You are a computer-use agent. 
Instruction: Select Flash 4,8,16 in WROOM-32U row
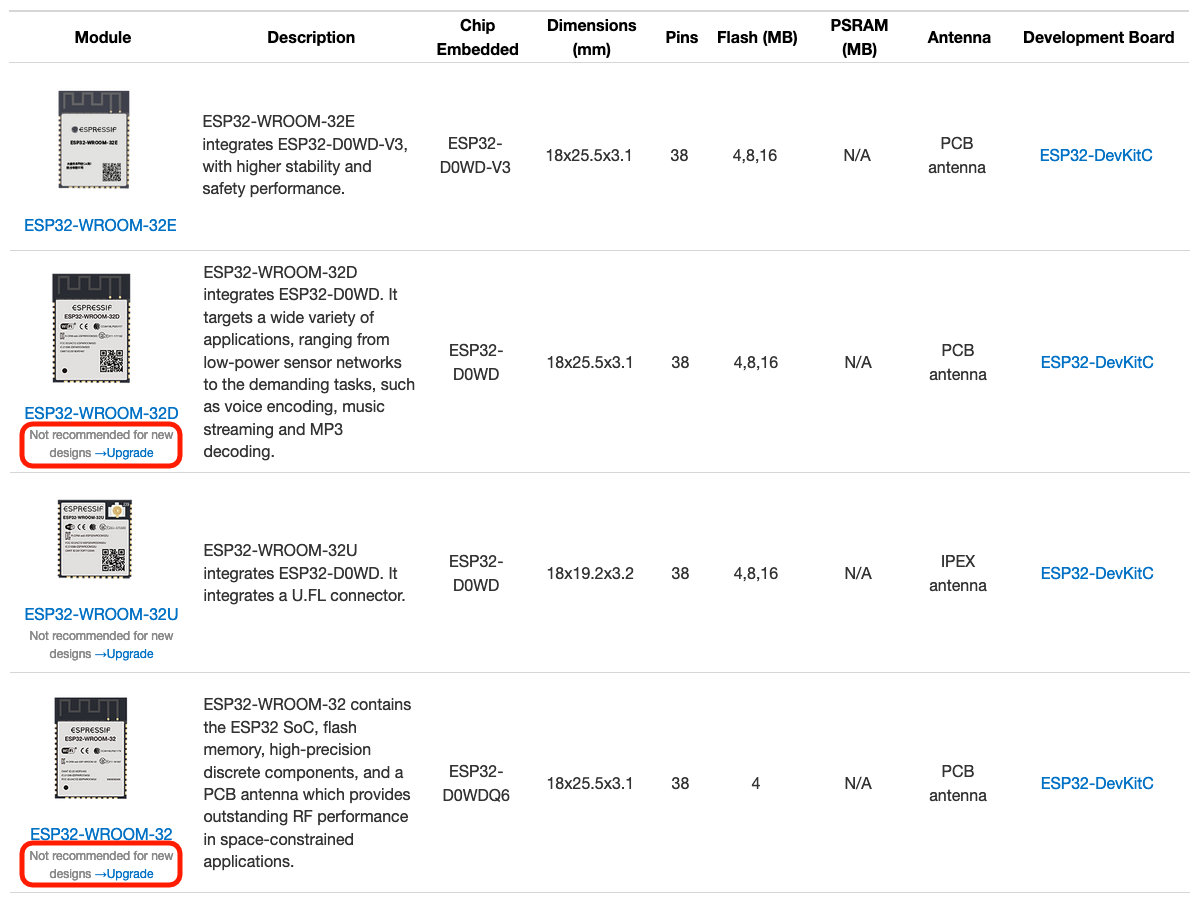coord(755,573)
